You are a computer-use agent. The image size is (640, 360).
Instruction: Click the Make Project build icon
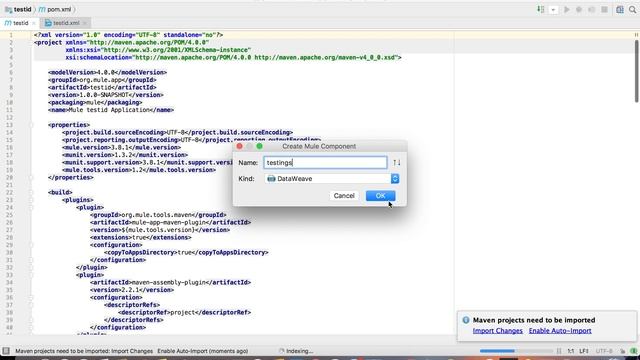[x=540, y=9]
